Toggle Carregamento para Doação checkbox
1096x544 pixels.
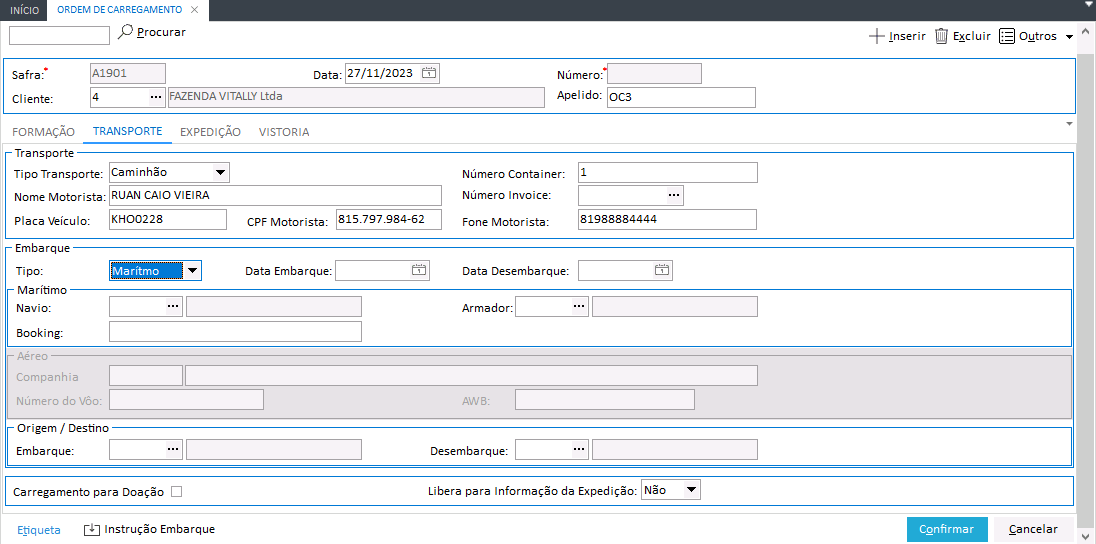(x=177, y=491)
